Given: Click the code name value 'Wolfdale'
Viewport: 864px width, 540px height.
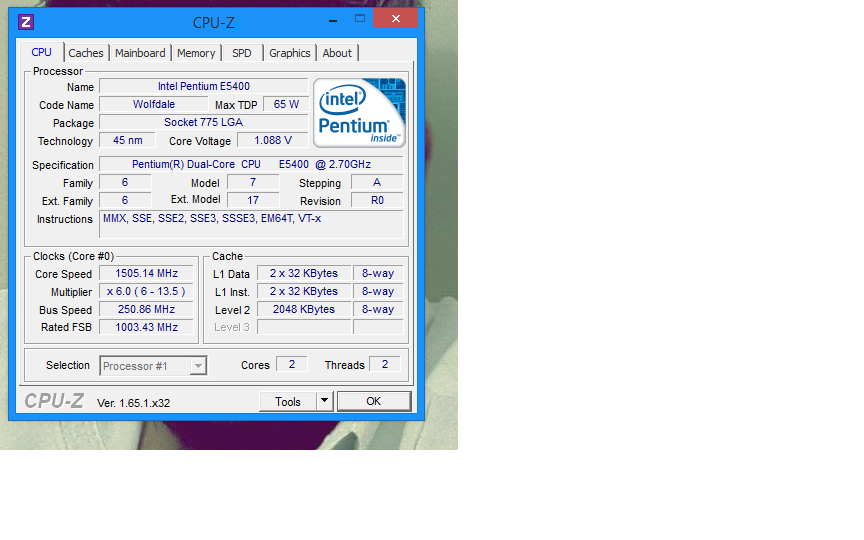Looking at the screenshot, I should pos(154,104).
